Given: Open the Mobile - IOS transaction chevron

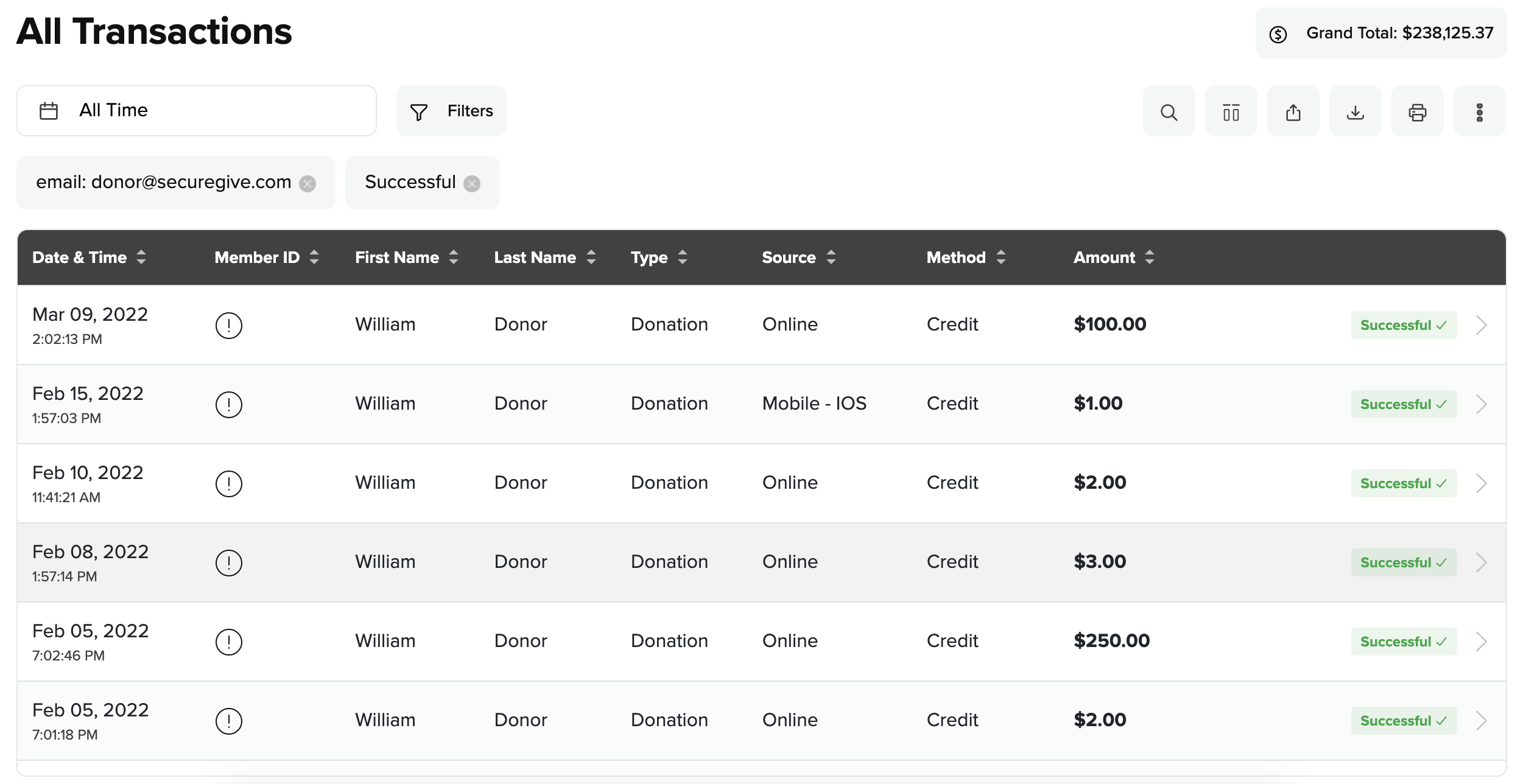Looking at the screenshot, I should click(1482, 404).
